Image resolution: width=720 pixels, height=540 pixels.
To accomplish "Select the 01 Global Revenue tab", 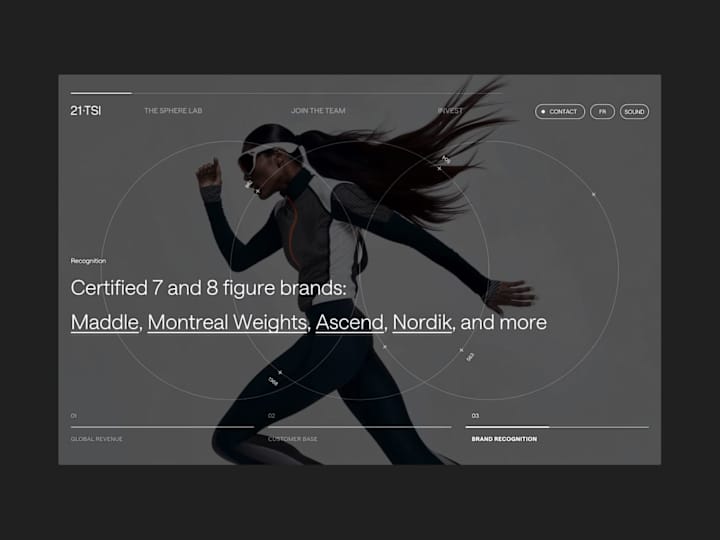I will 162,428.
